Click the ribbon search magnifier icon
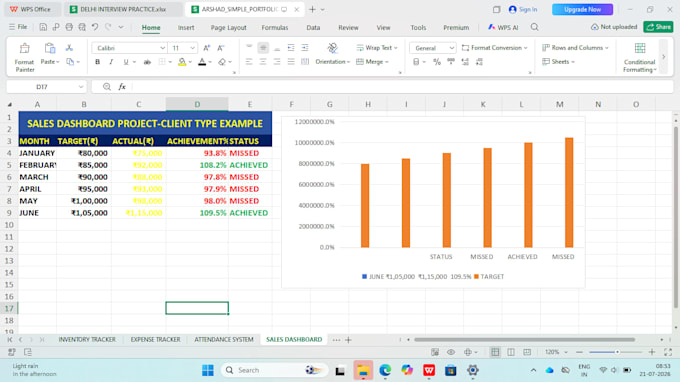Screen dimensions: 680x382 (535, 27)
